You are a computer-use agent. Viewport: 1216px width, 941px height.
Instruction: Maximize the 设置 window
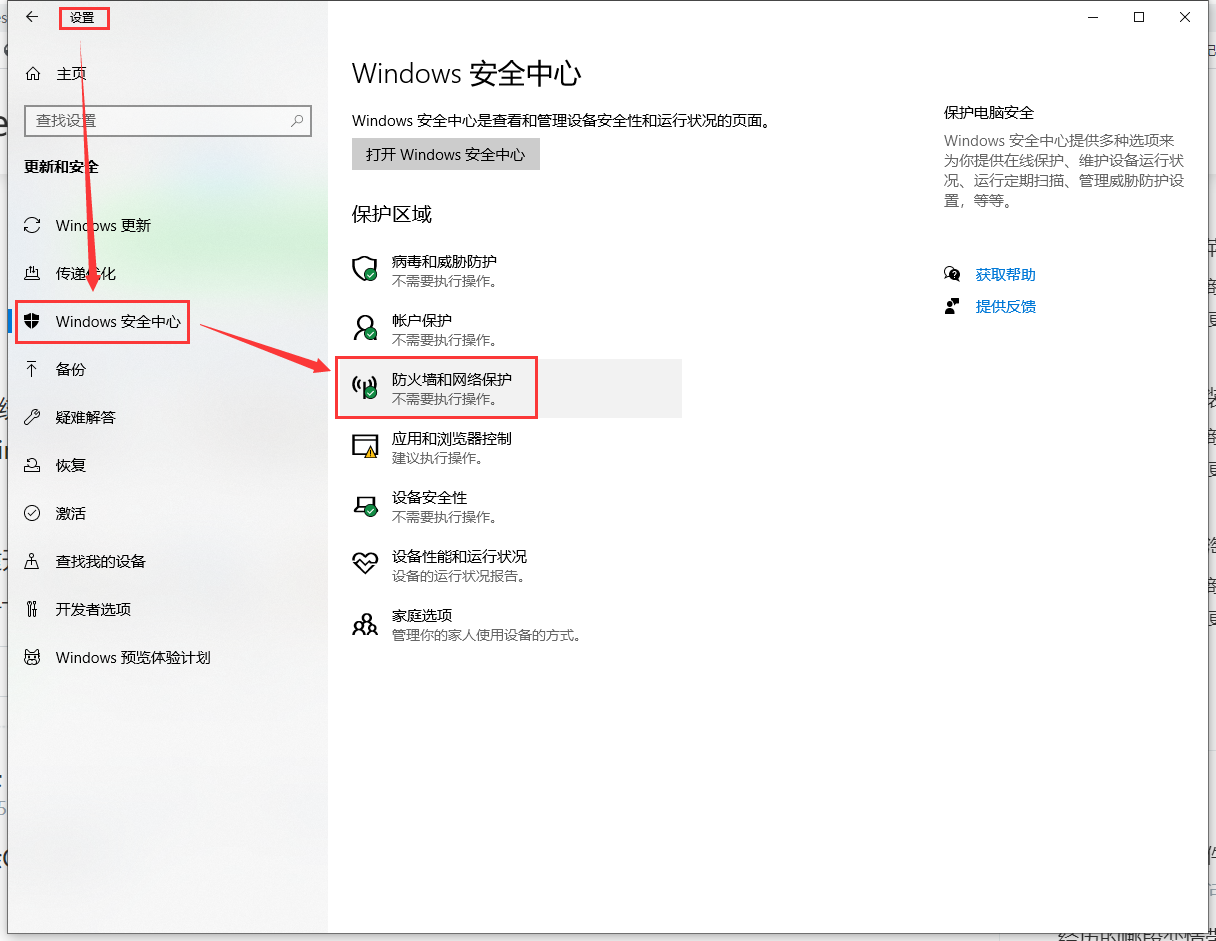[1139, 17]
